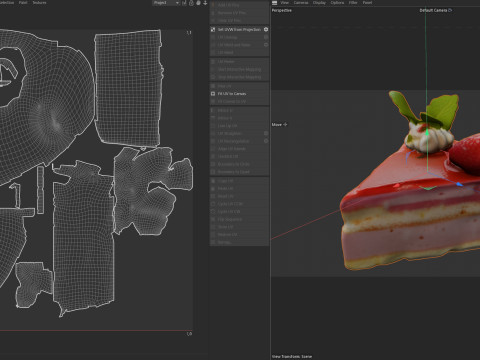This screenshot has width=480, height=360.
Task: Click Mirror V command
Action: [x=239, y=118]
